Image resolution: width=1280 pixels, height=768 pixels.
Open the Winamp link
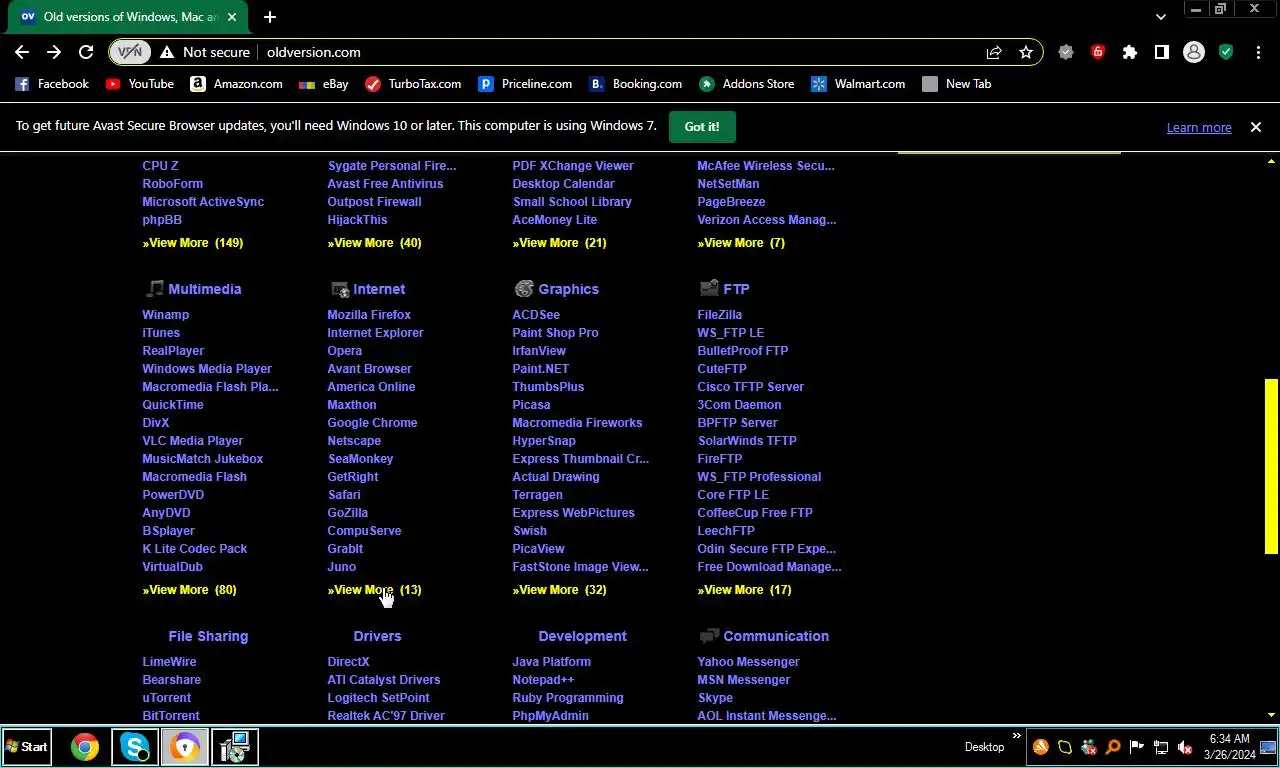point(165,315)
